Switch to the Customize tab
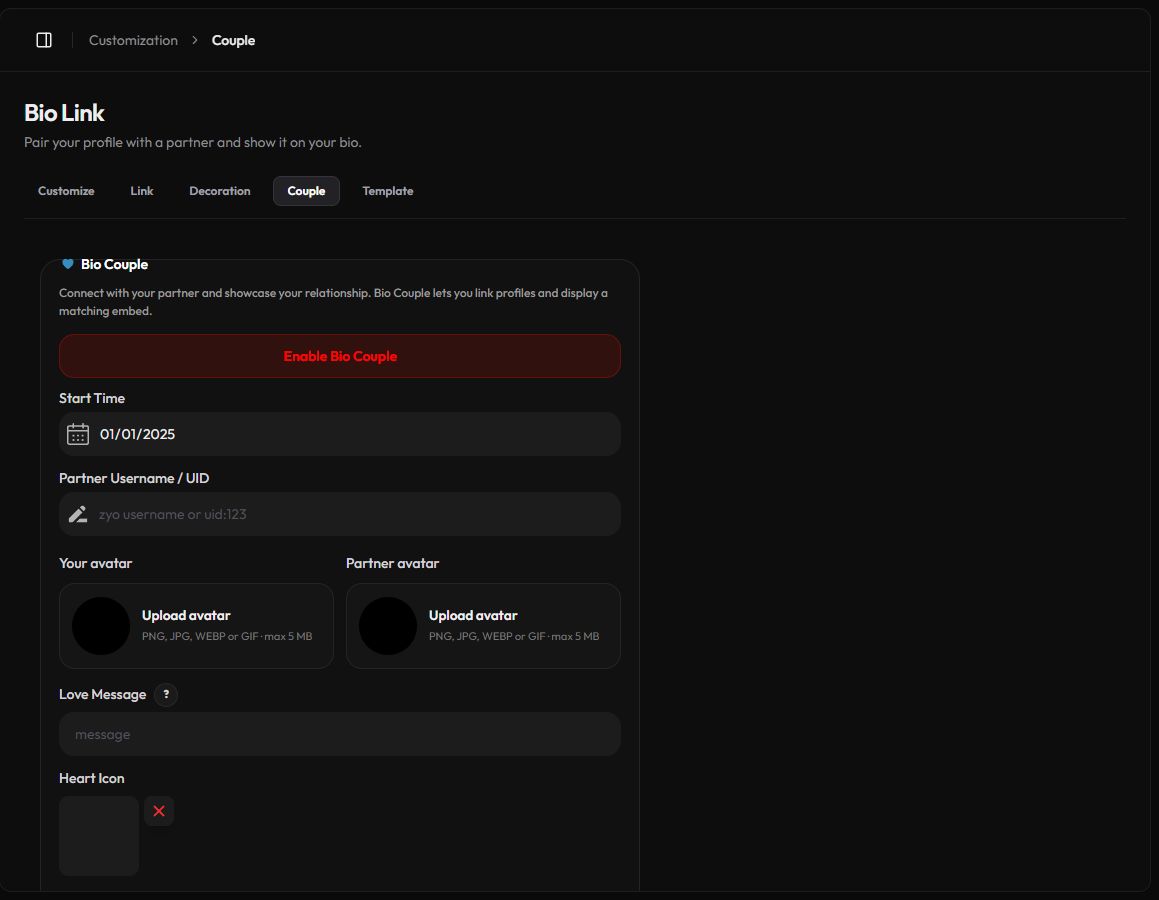 click(66, 191)
